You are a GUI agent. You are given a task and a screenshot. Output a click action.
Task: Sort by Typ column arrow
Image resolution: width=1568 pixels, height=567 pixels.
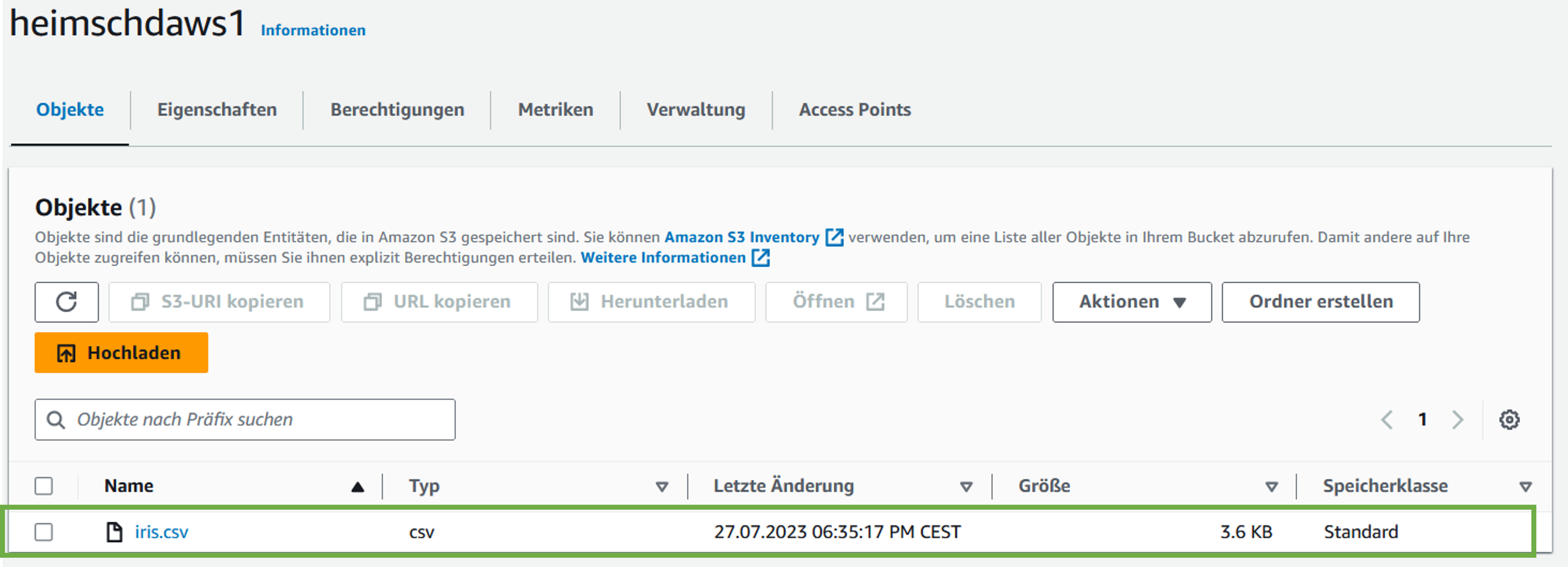[662, 487]
